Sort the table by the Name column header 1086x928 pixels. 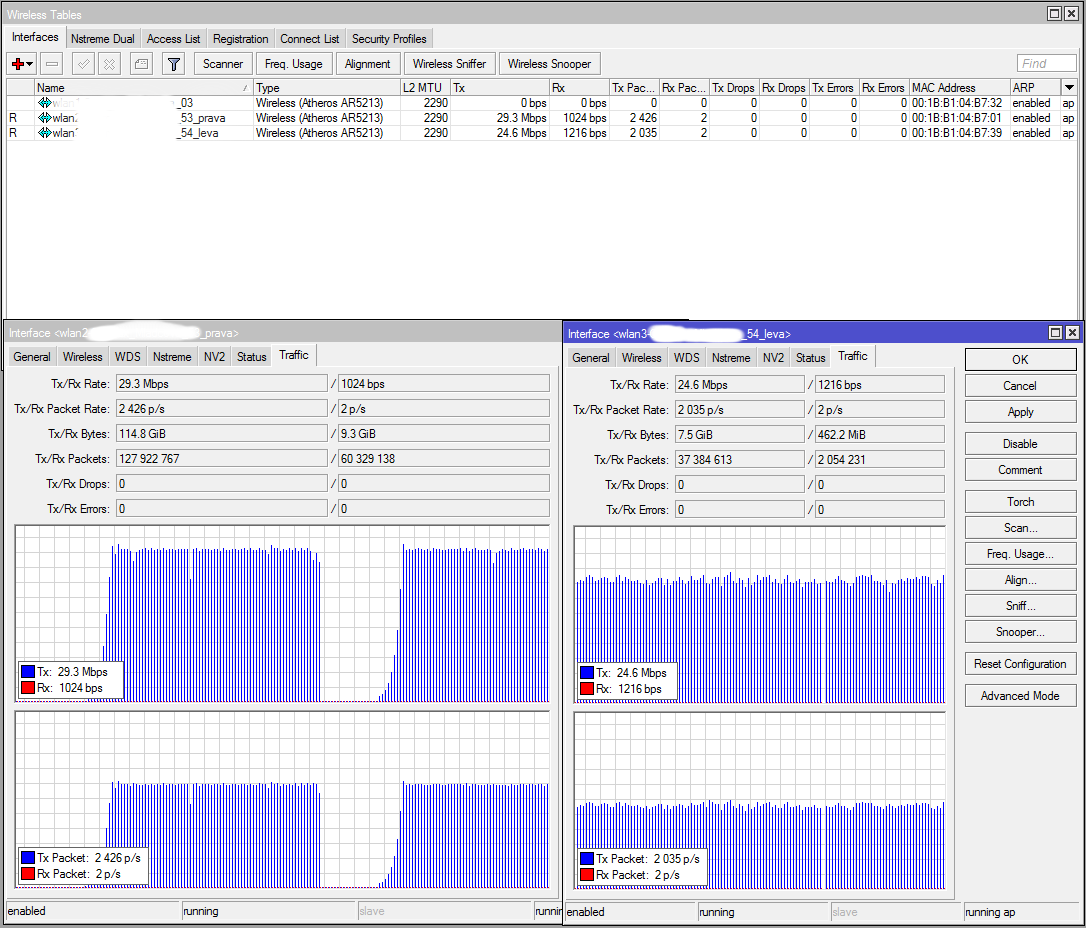[x=143, y=87]
